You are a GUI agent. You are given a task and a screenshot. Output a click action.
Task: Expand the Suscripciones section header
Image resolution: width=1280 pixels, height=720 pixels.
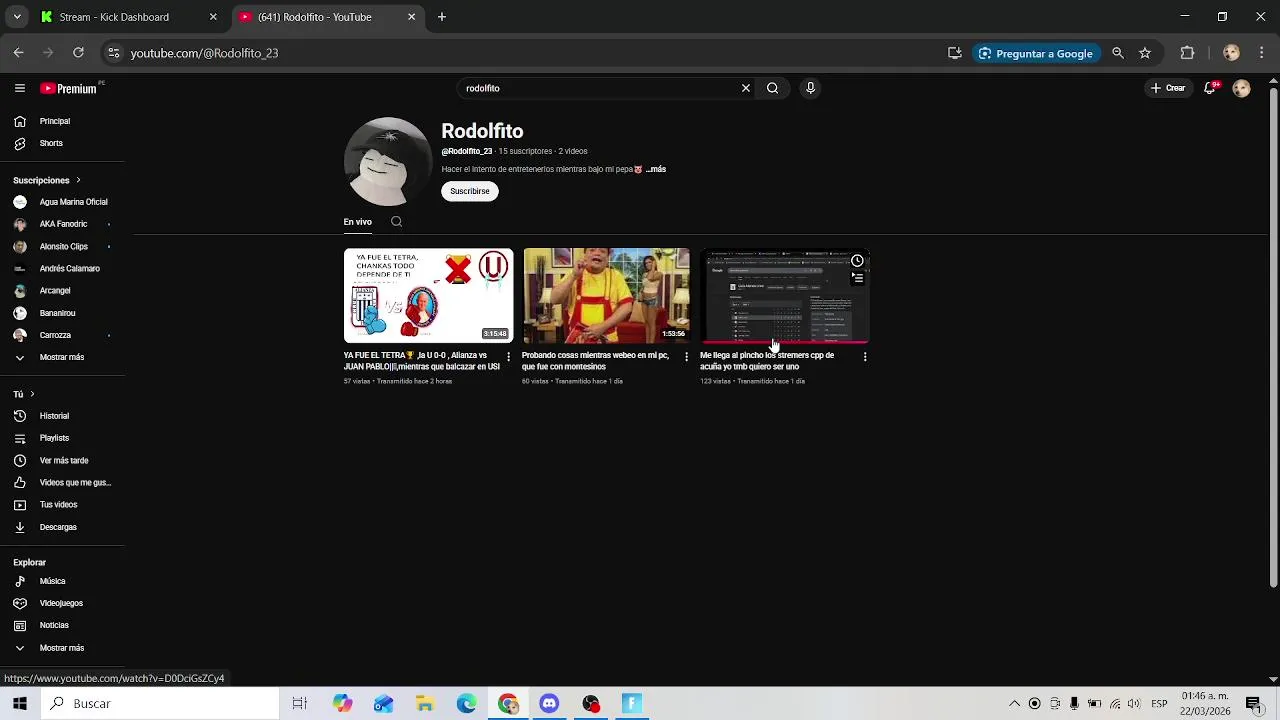pos(47,180)
